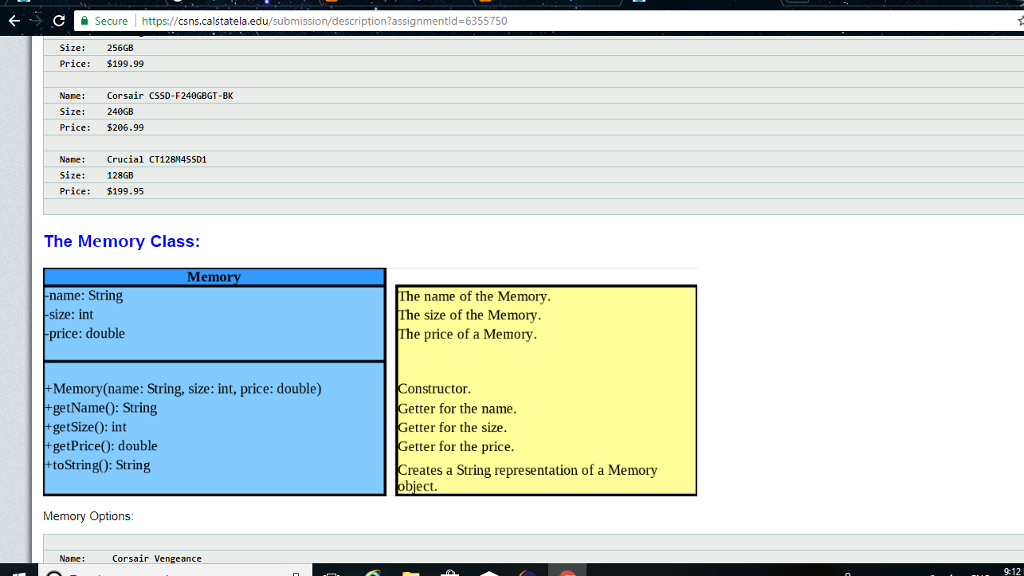The width and height of the screenshot is (1024, 576).
Task: Reload the page with the refresh icon
Action: (x=59, y=21)
